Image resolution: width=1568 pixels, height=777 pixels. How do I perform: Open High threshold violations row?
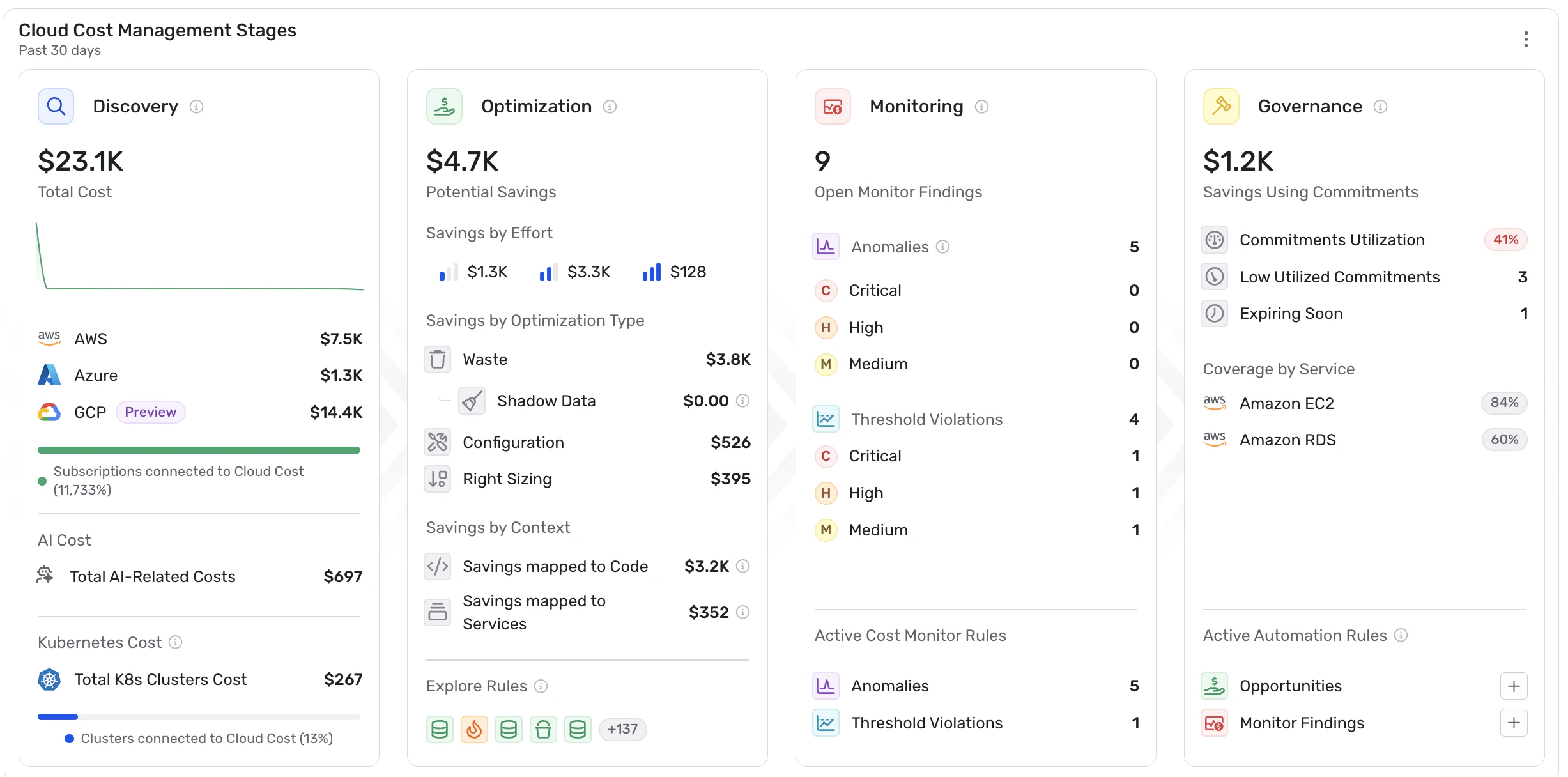tap(976, 493)
